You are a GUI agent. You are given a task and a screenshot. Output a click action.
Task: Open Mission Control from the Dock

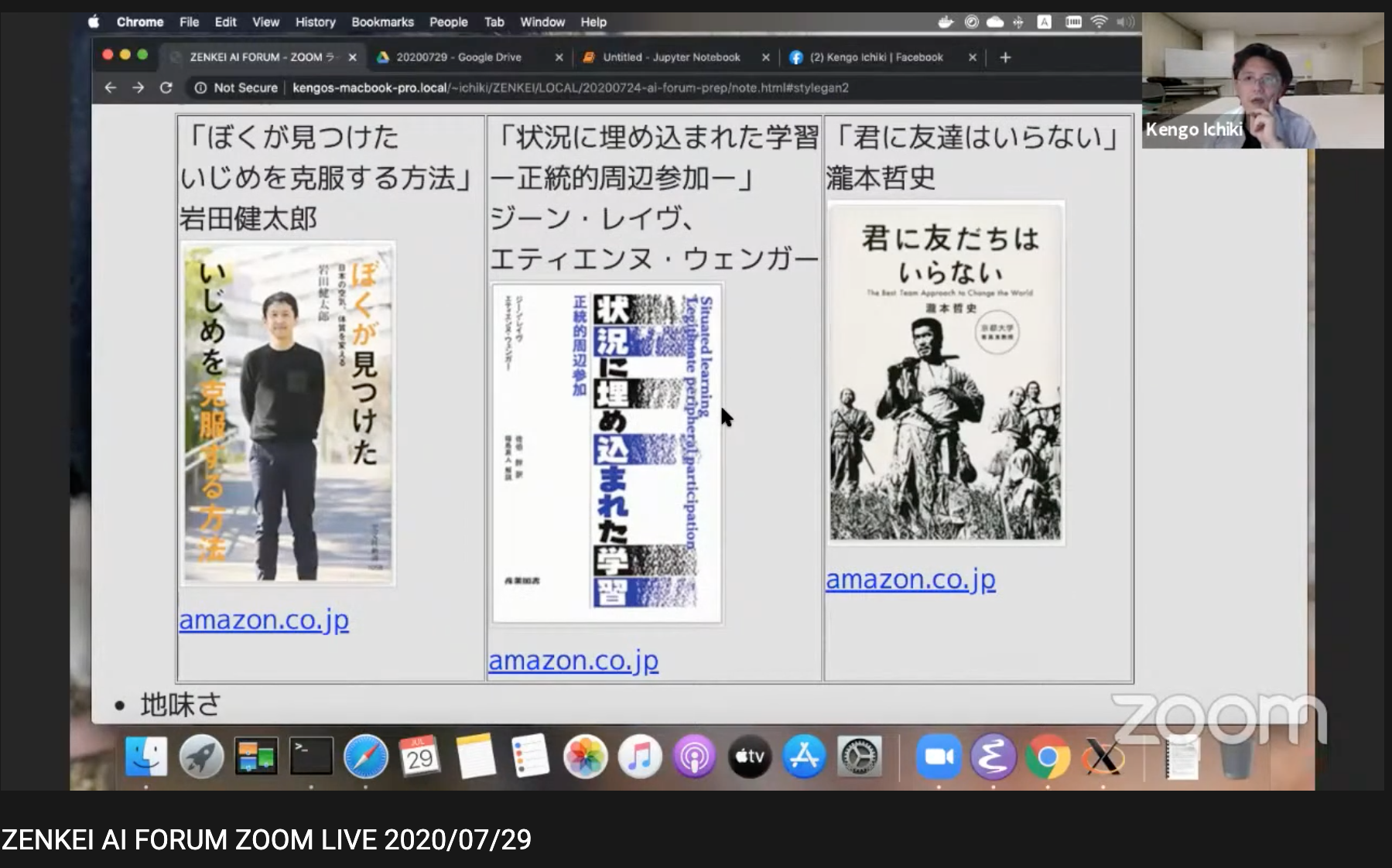pyautogui.click(x=256, y=757)
